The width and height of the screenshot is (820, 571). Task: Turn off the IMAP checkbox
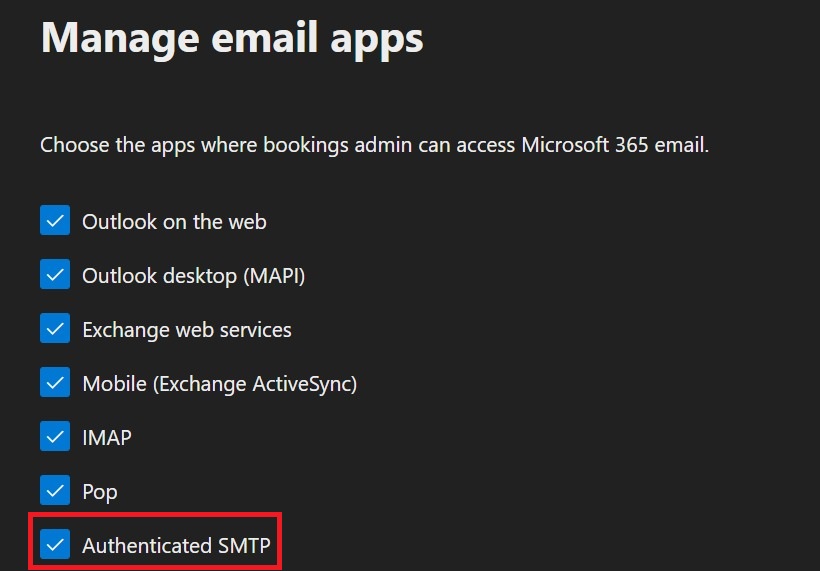click(55, 437)
